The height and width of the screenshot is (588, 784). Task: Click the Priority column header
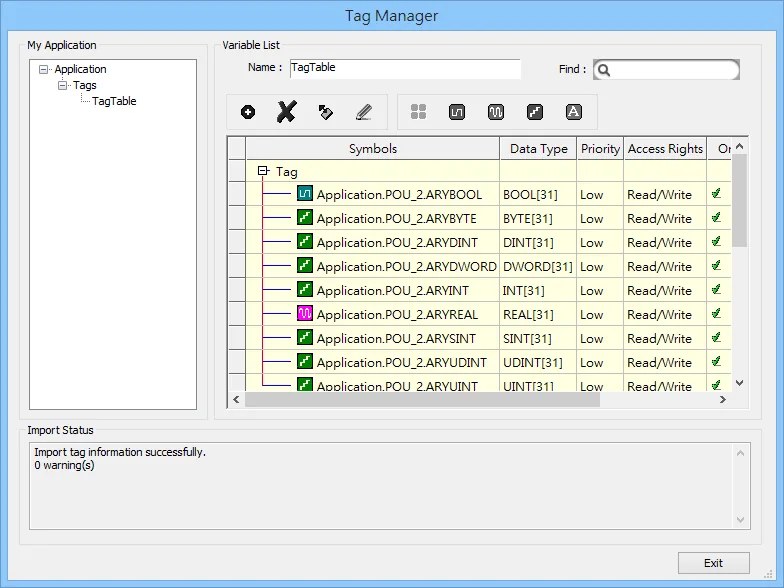[x=600, y=149]
